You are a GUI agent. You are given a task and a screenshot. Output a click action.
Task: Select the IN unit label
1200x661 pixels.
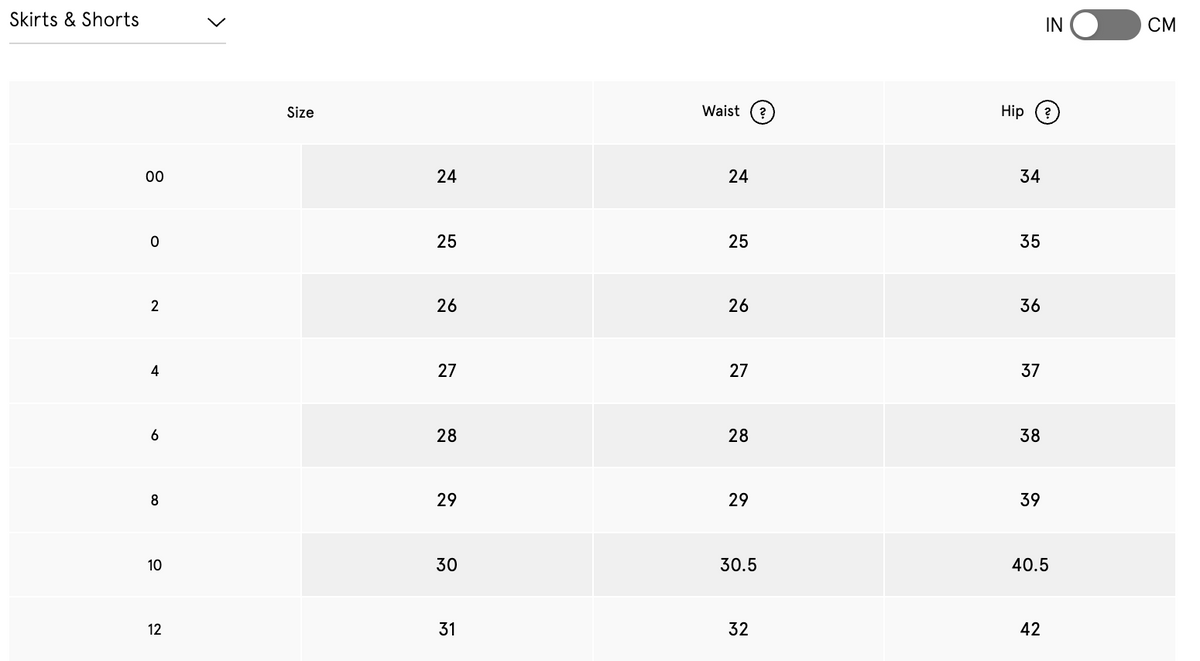click(1054, 25)
